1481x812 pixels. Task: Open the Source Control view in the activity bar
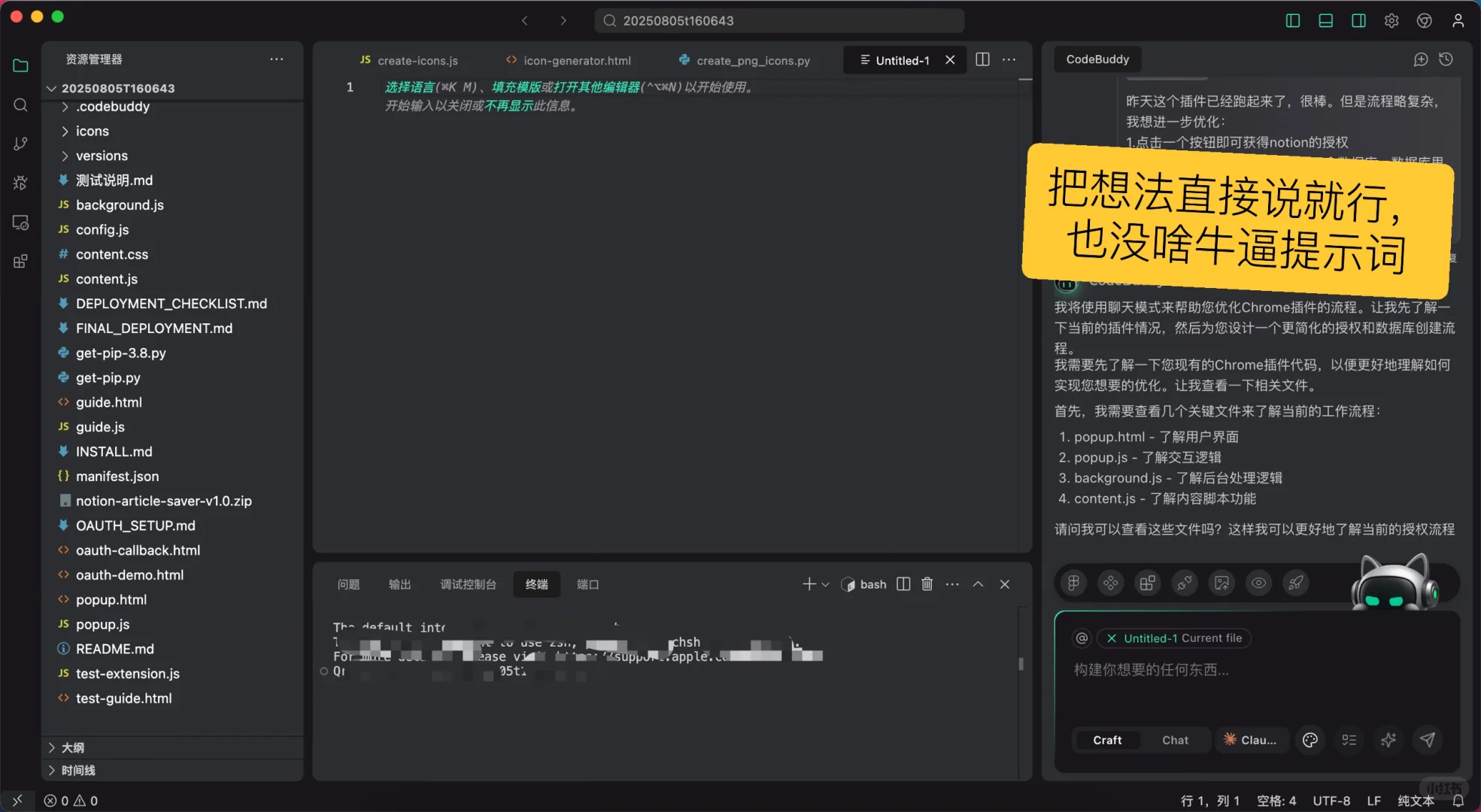pyautogui.click(x=20, y=143)
